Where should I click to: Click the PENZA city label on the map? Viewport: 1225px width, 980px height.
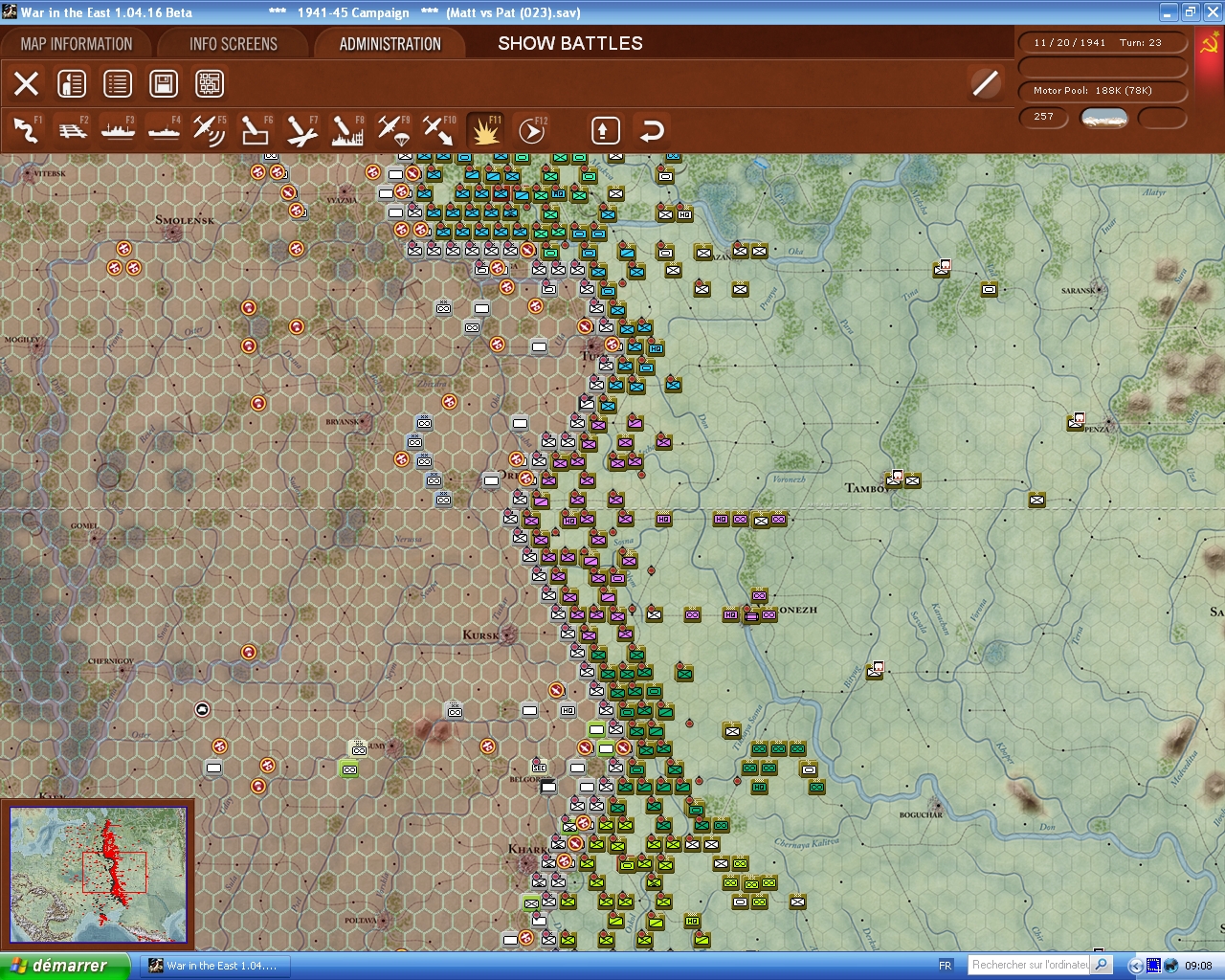click(x=1097, y=430)
